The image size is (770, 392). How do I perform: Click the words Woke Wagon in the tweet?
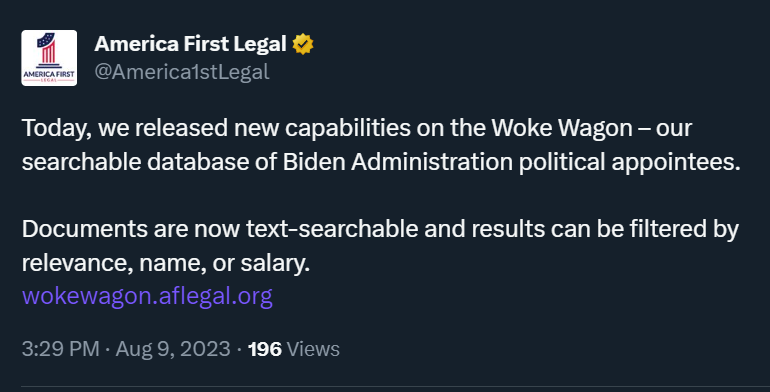pyautogui.click(x=562, y=128)
